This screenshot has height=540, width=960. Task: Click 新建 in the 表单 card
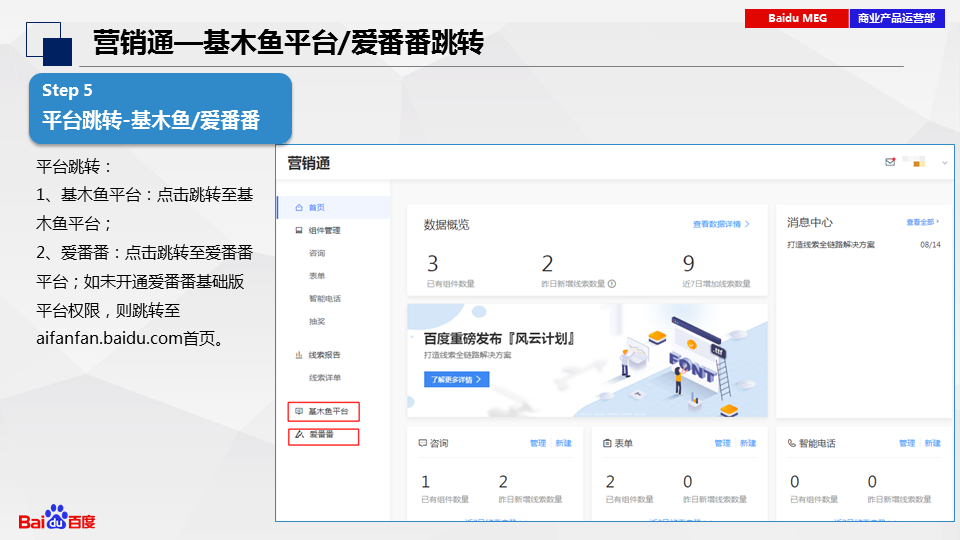pos(748,443)
